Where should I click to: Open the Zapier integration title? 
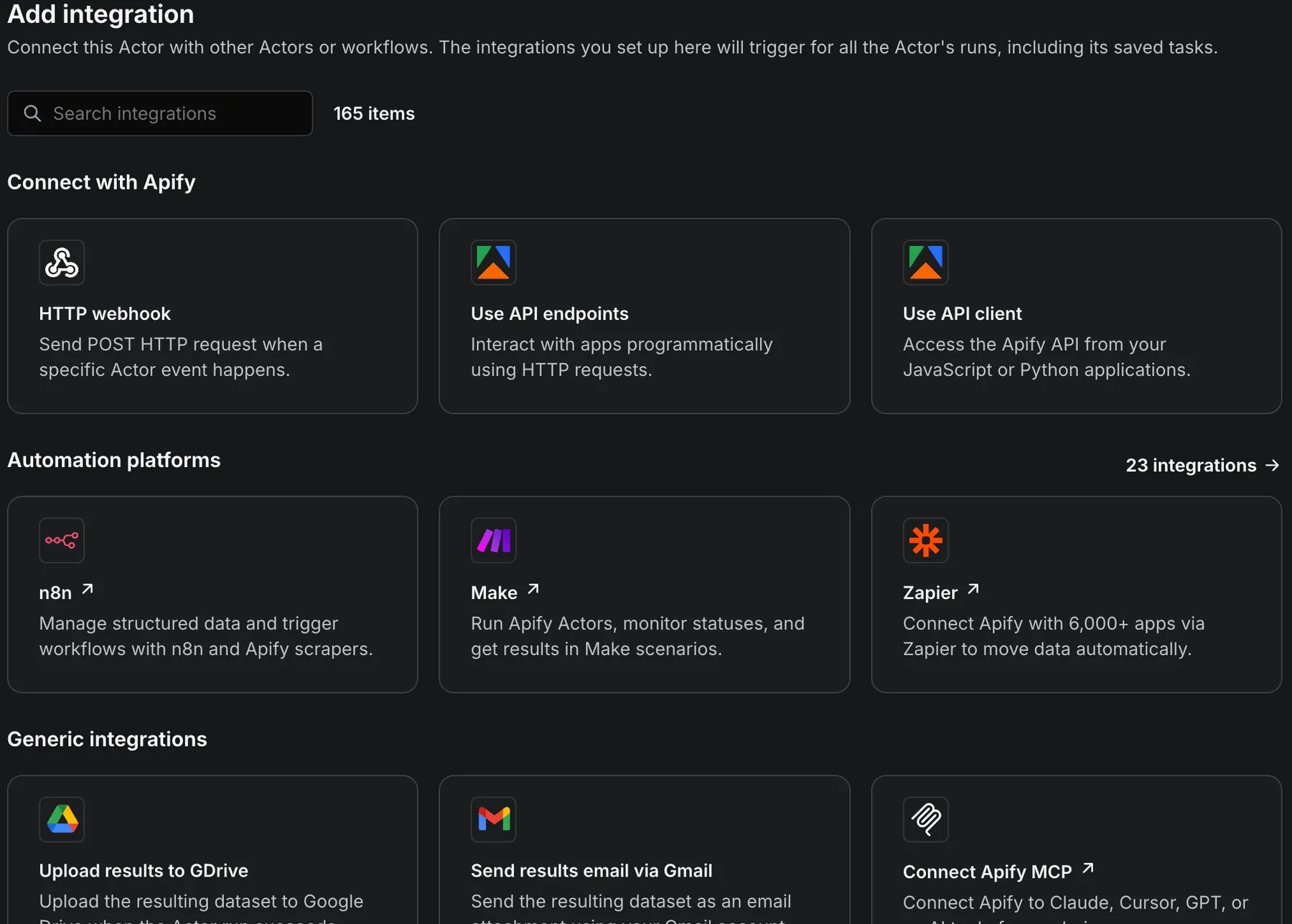pyautogui.click(x=930, y=593)
